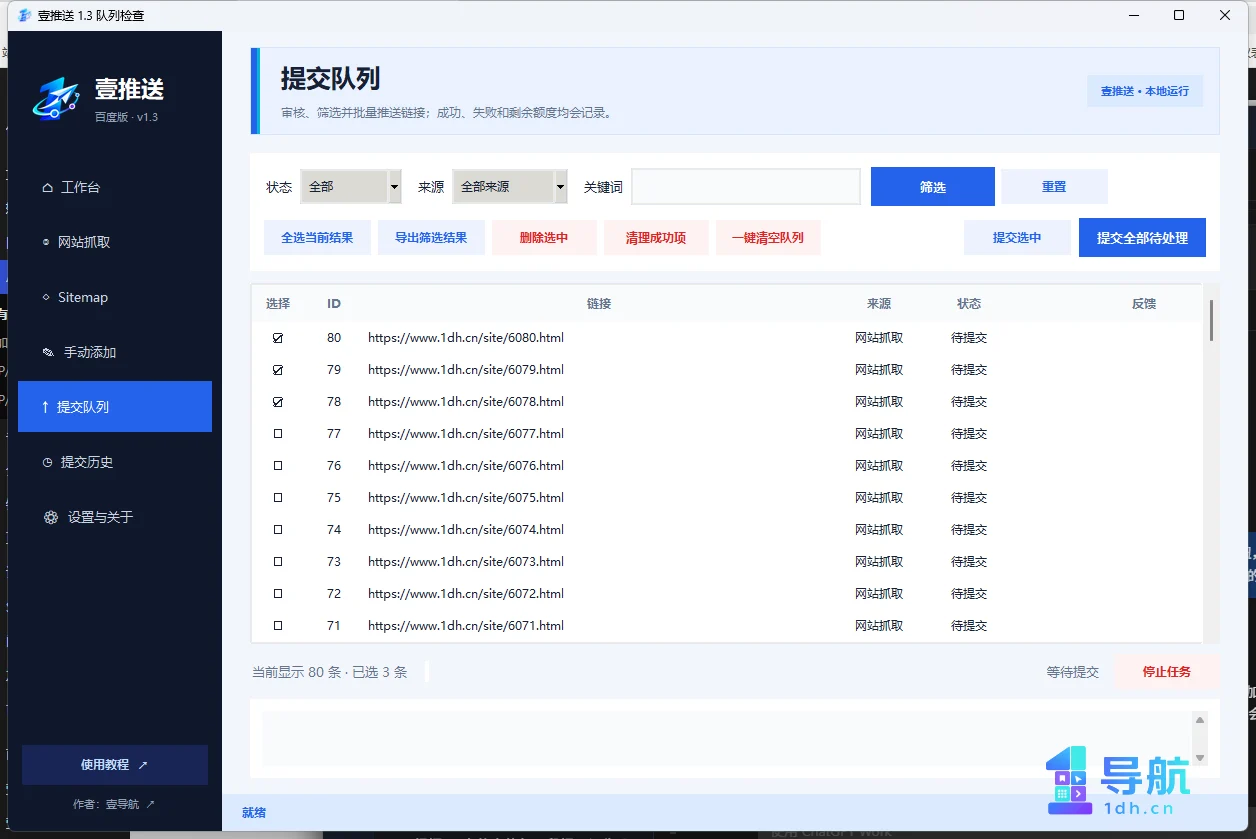Click the gear icon beside 设置与关于
The height and width of the screenshot is (839, 1256).
pos(51,517)
